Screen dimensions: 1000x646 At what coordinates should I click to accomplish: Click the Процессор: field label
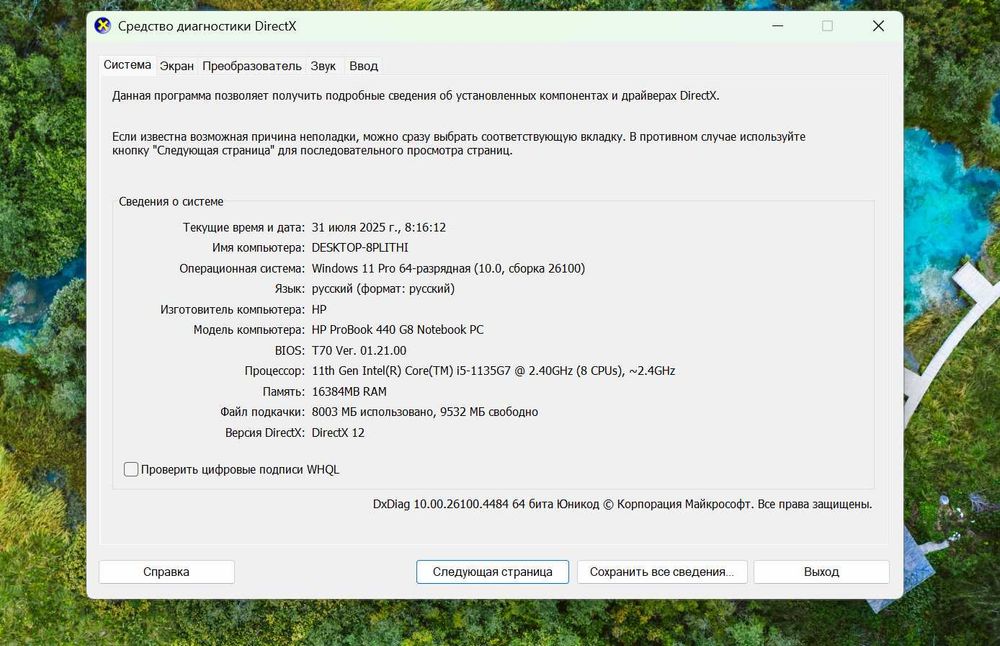click(x=274, y=371)
